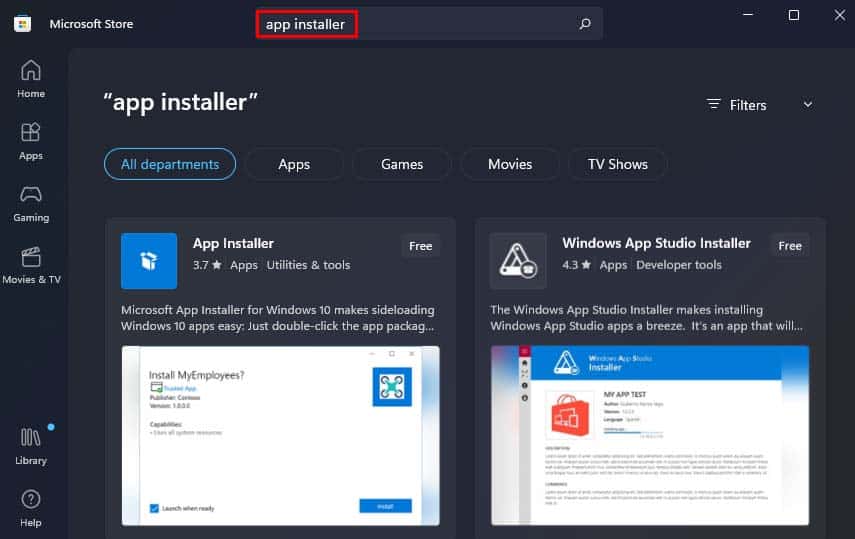Click the Filters label

[x=748, y=105]
